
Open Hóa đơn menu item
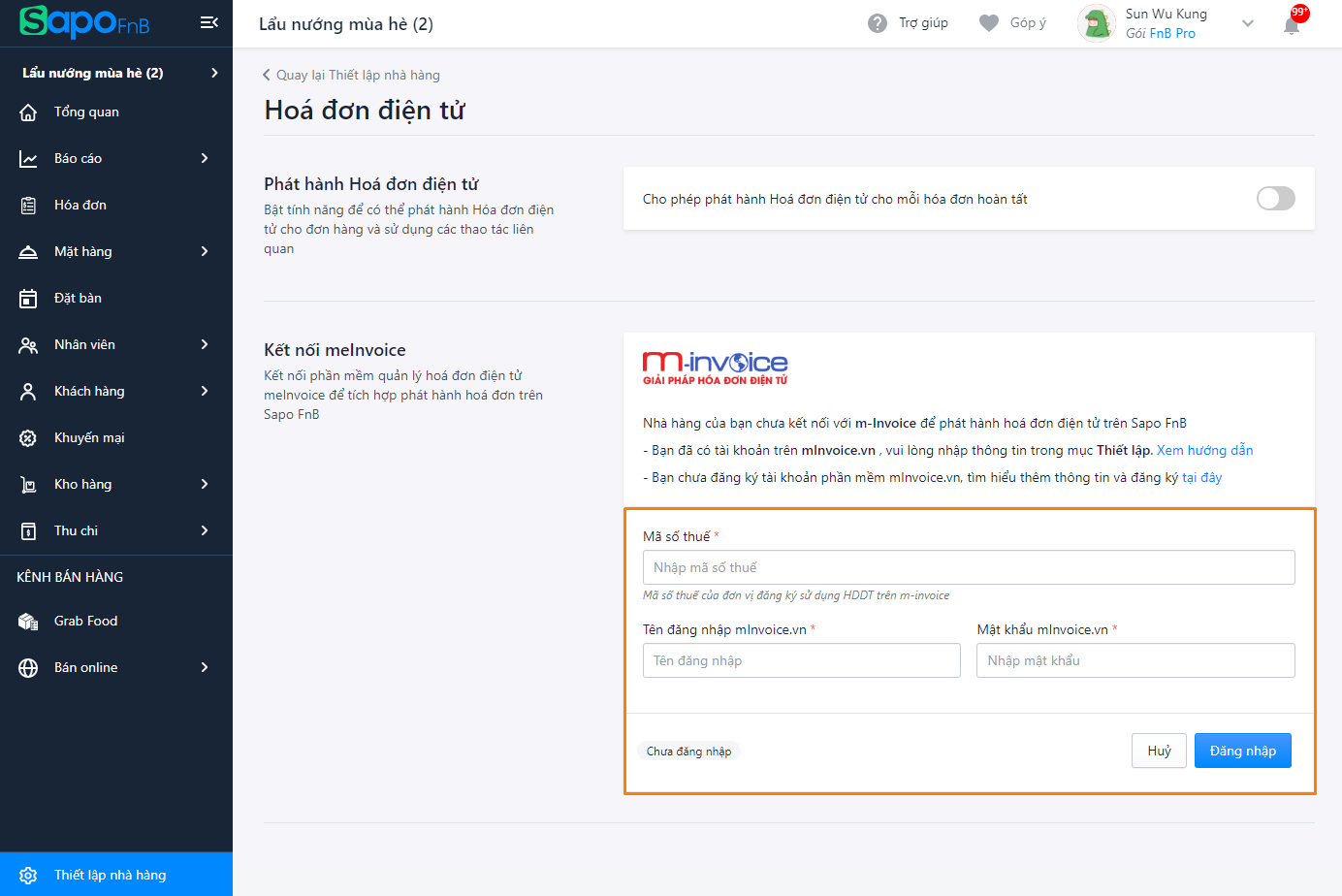(116, 206)
